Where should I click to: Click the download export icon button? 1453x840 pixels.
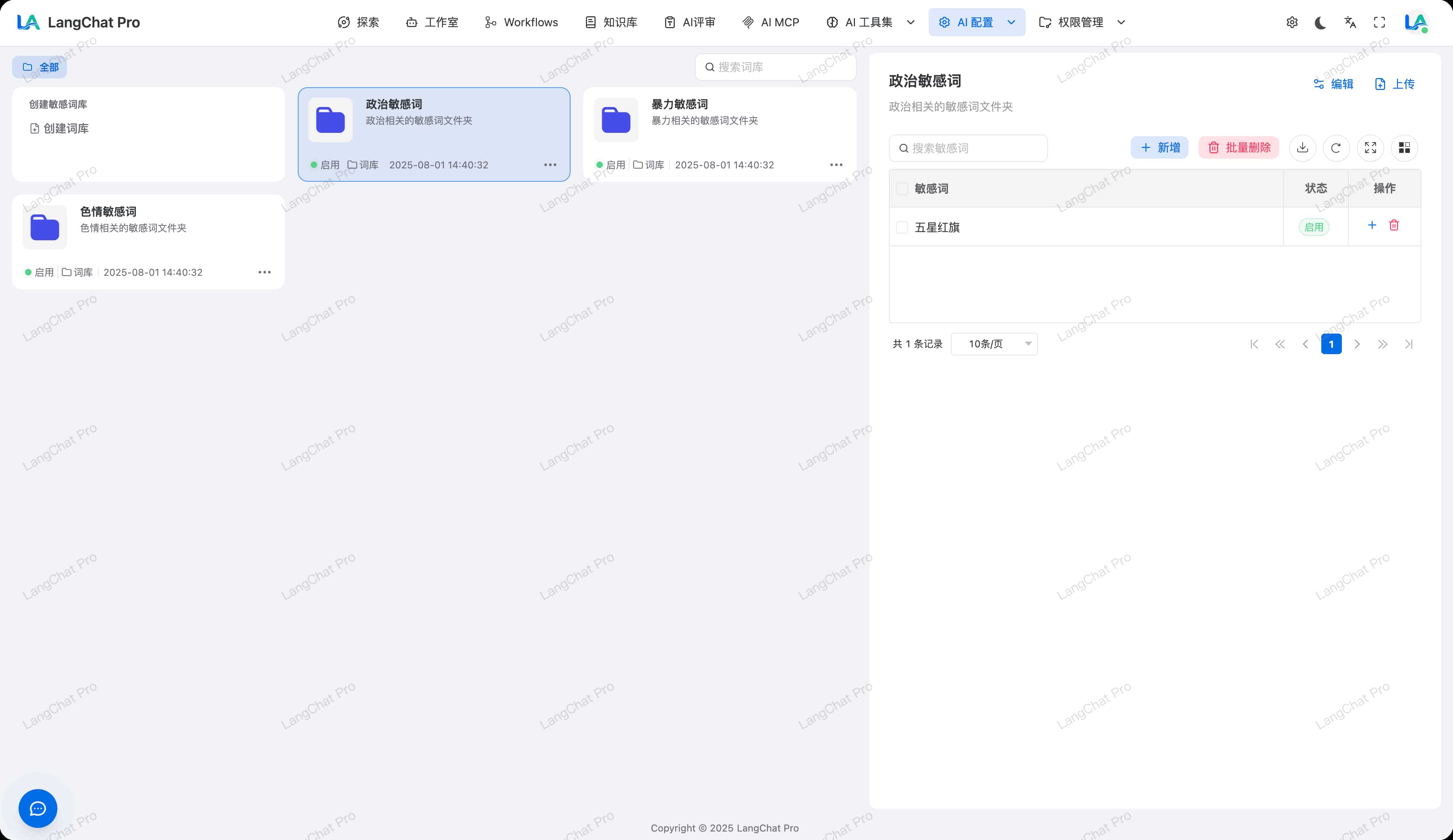(x=1302, y=148)
